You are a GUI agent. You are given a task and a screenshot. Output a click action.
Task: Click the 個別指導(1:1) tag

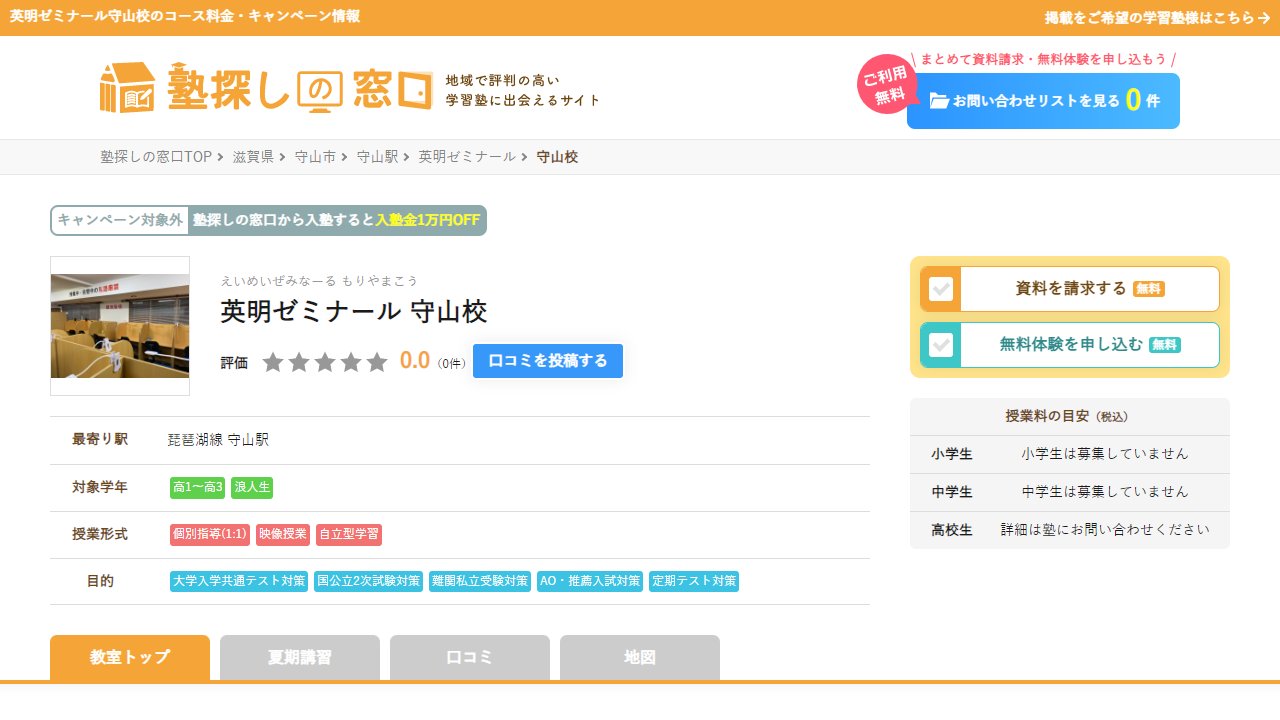pos(210,535)
